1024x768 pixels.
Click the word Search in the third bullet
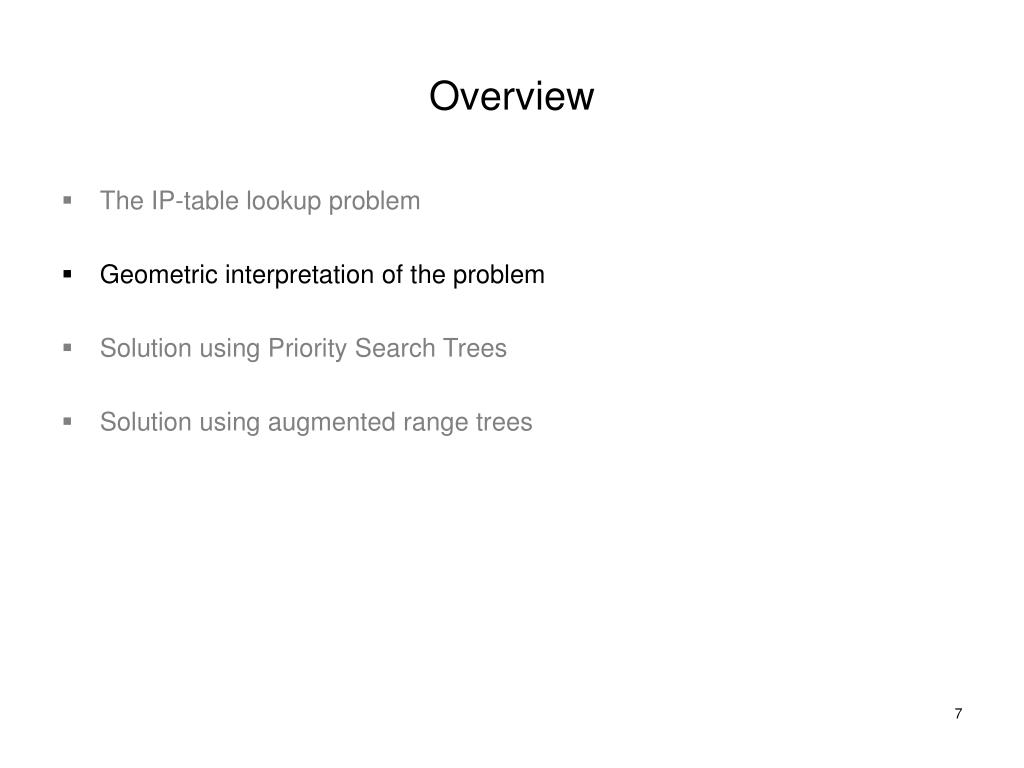tap(395, 349)
